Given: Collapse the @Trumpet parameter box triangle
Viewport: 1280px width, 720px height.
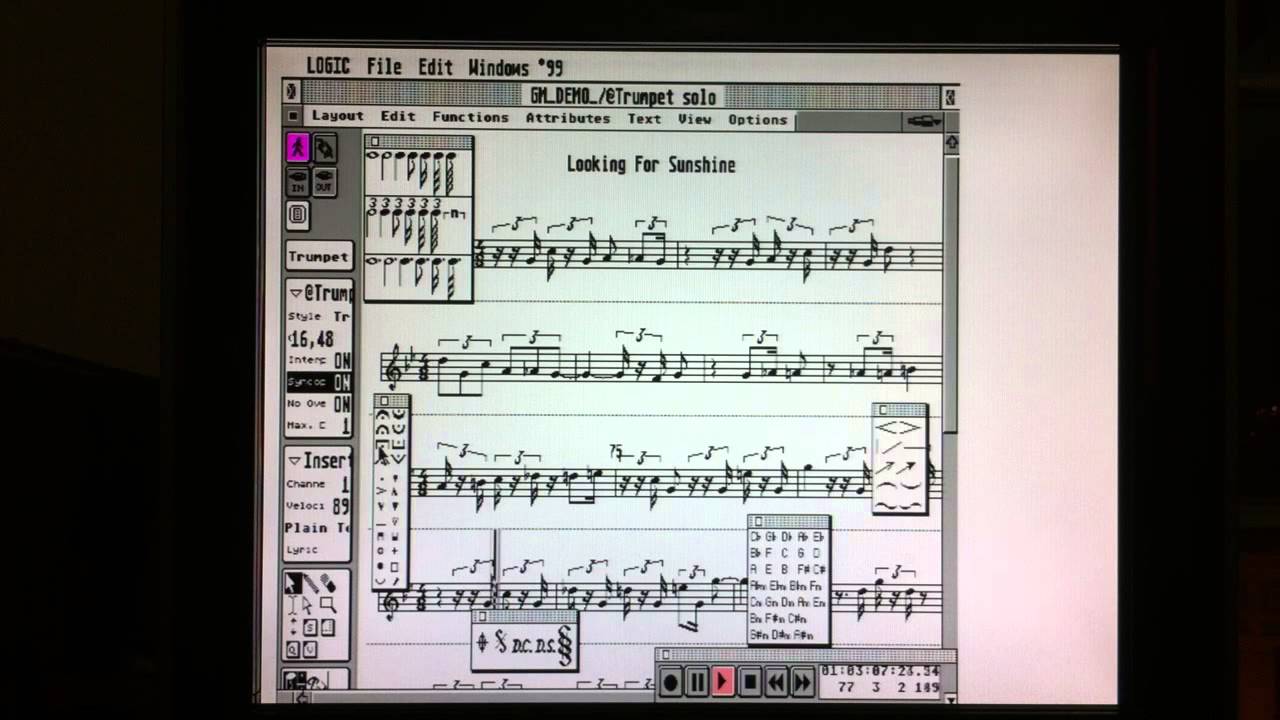Looking at the screenshot, I should 296,294.
